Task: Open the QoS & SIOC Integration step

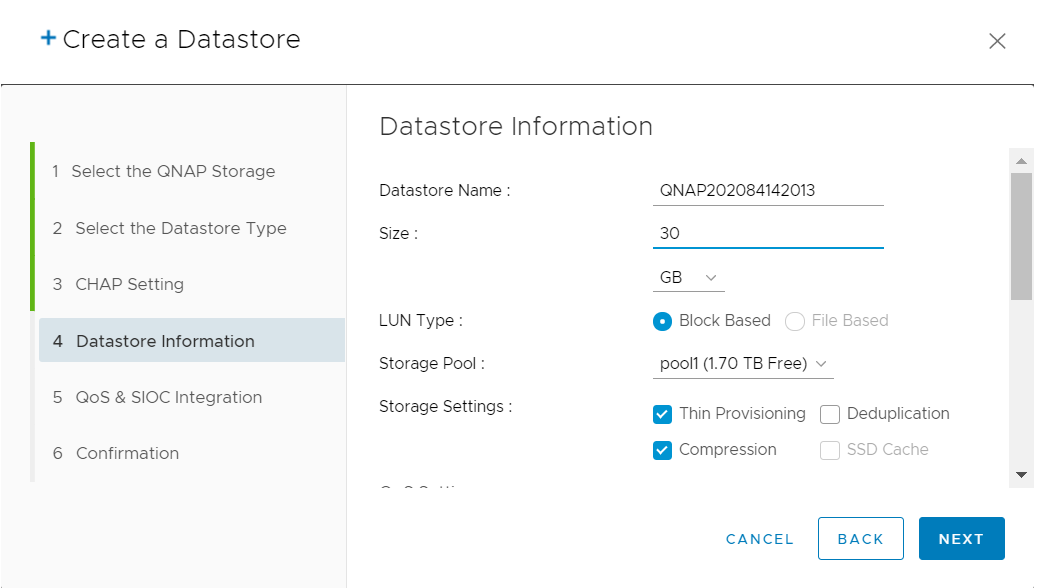Action: 167,397
